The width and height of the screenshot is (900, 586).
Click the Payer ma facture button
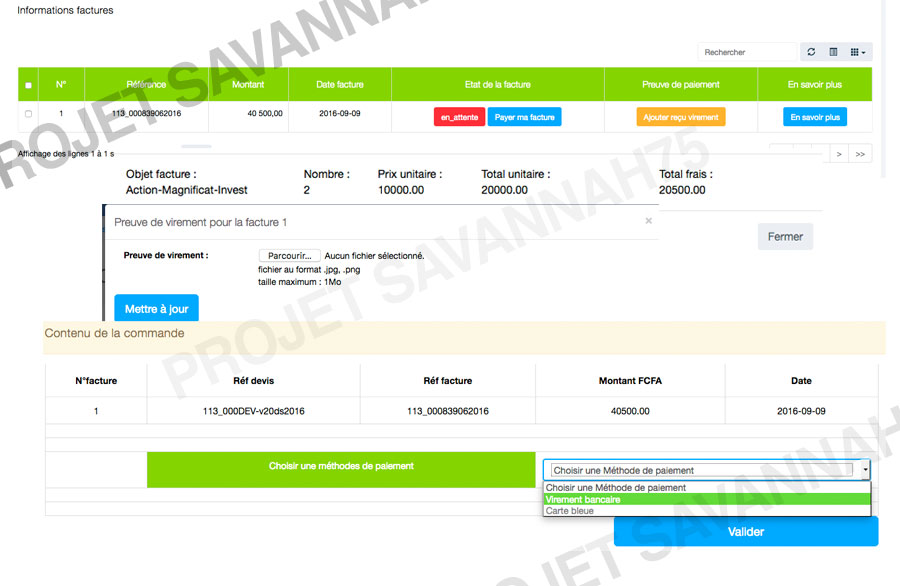524,117
